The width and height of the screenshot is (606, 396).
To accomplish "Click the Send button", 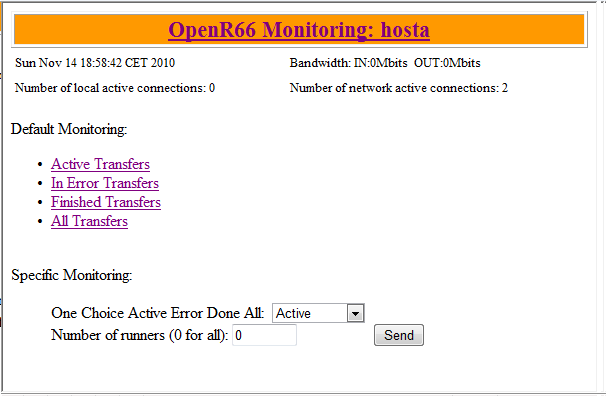I will [399, 335].
